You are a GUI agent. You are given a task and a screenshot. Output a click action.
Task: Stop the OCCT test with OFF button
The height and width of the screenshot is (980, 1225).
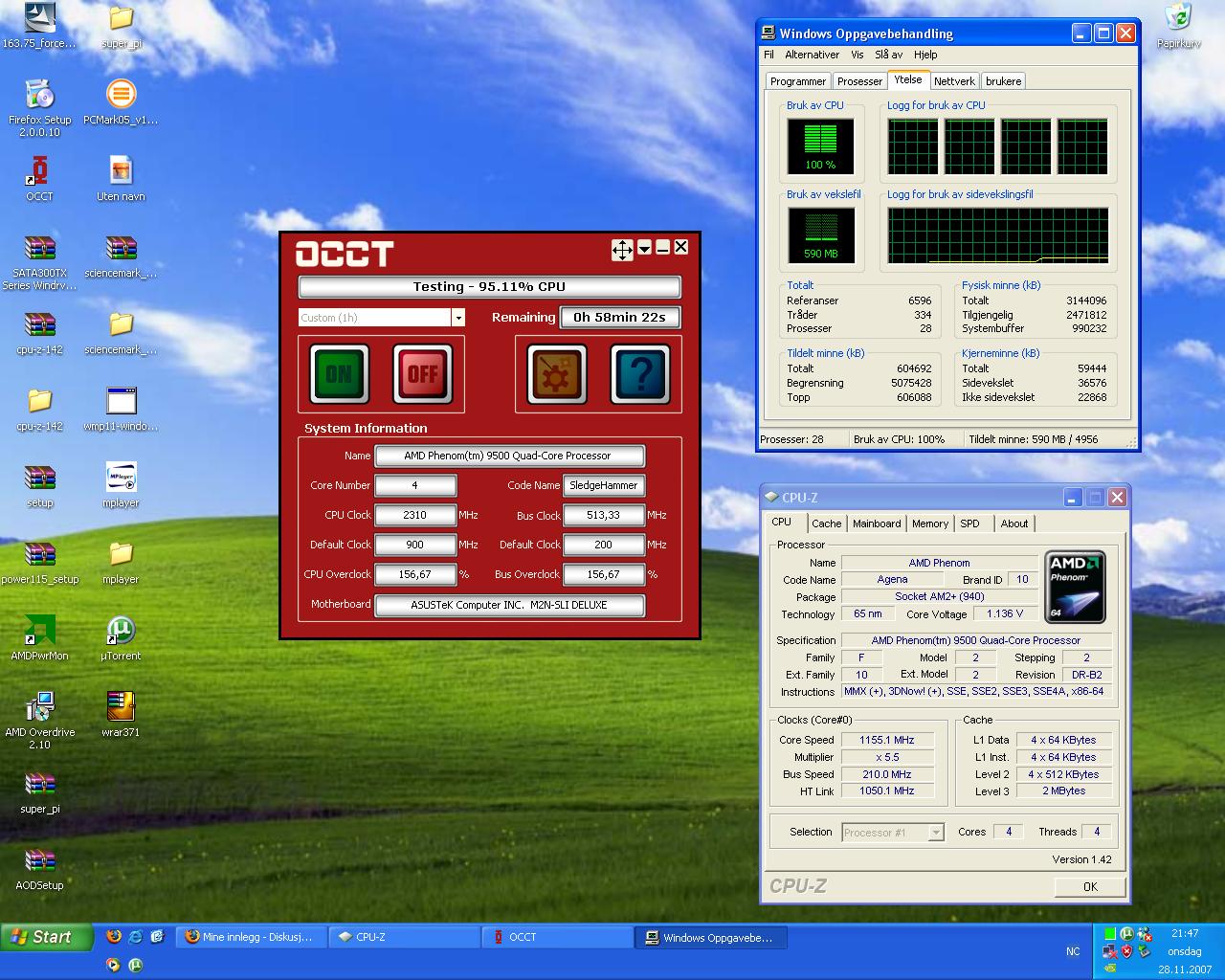click(422, 373)
